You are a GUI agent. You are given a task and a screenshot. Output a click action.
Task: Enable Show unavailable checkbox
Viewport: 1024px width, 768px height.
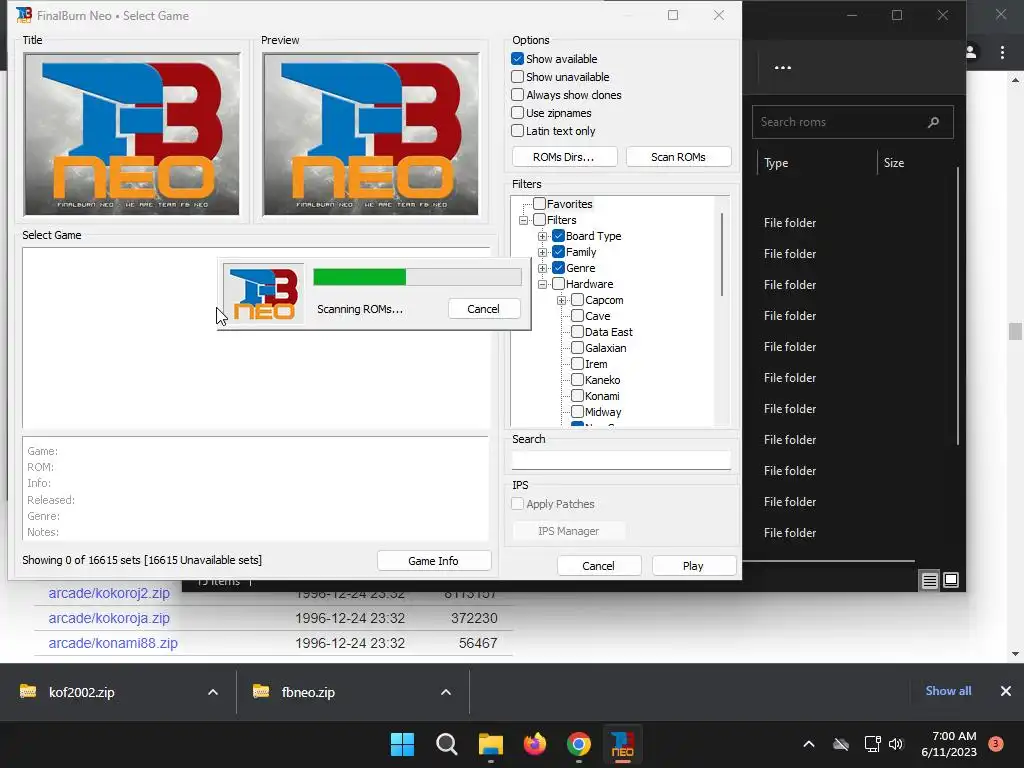pos(517,77)
